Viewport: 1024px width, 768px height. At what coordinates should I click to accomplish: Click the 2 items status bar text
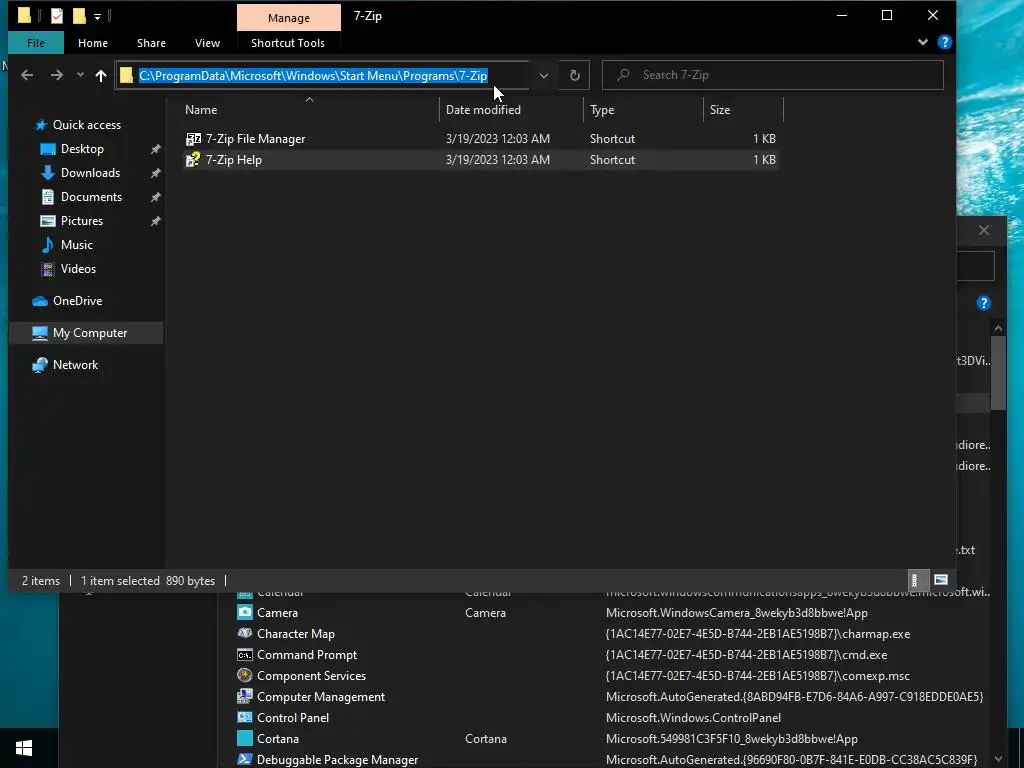[x=40, y=581]
